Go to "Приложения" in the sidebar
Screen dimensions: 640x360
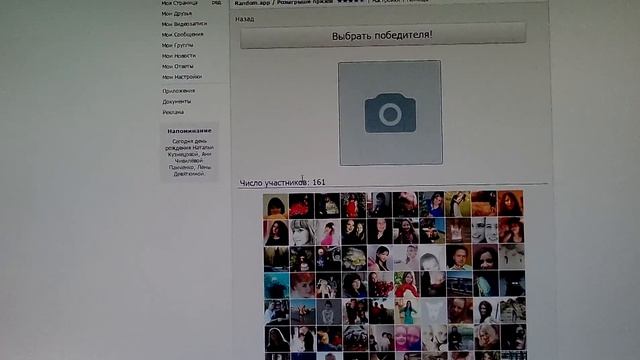[x=178, y=91]
